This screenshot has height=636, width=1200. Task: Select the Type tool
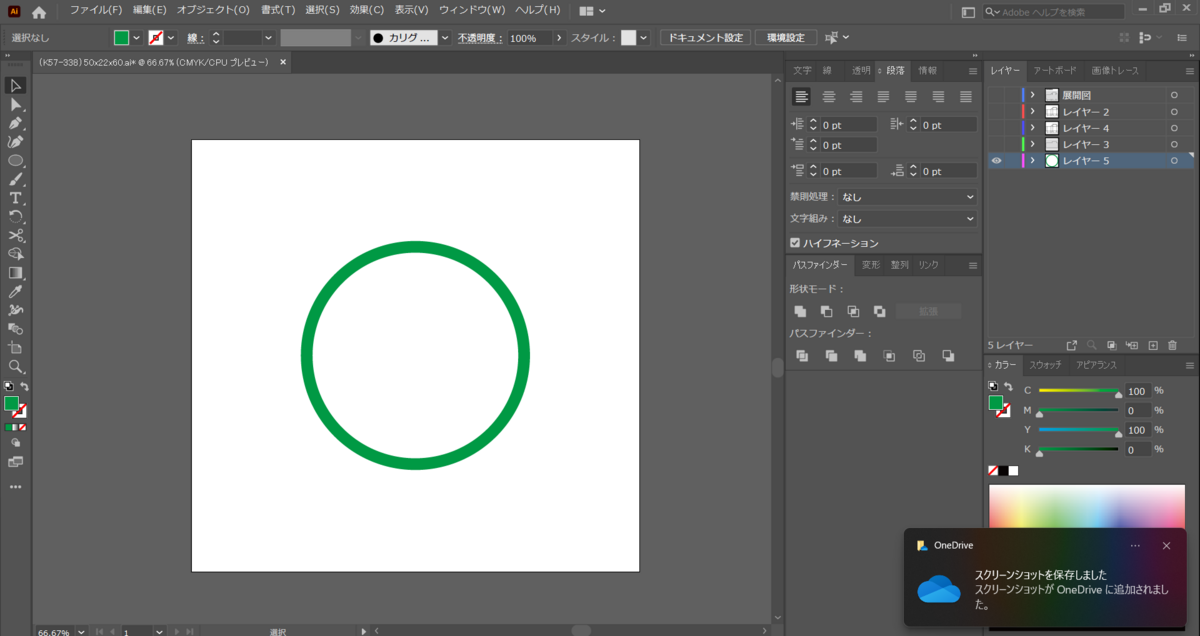tap(16, 198)
